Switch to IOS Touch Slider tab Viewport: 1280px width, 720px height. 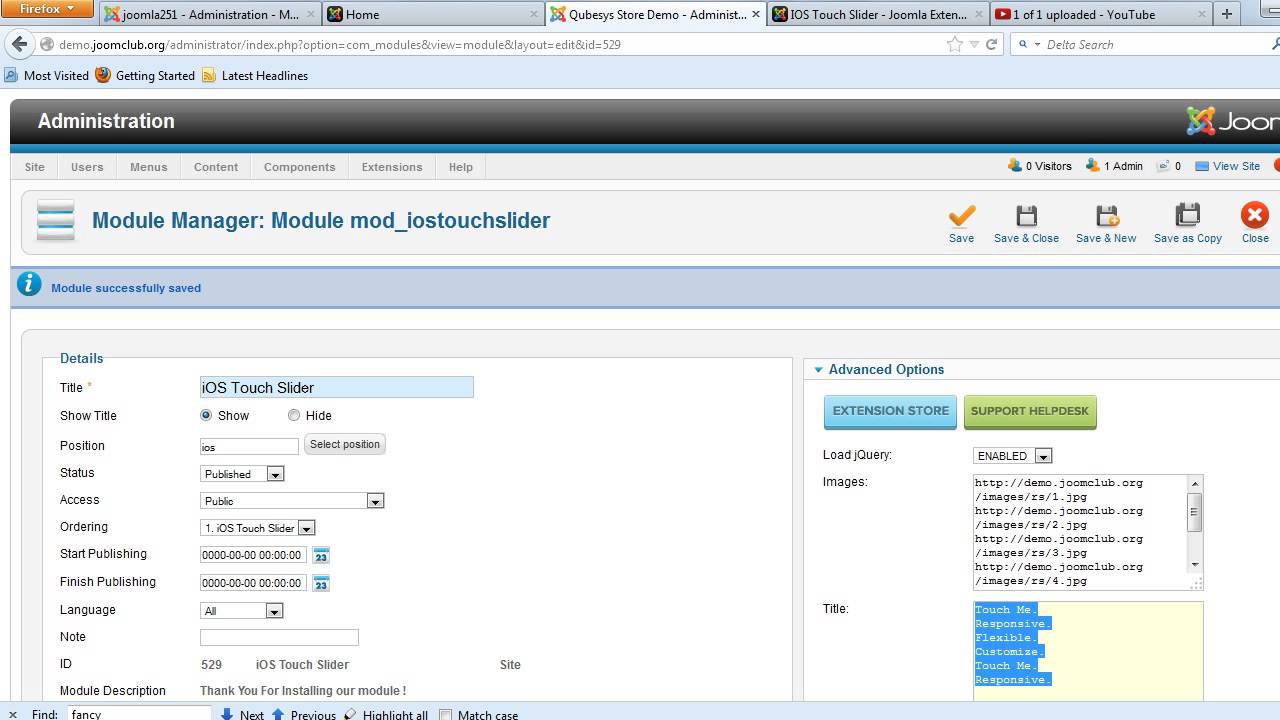tap(878, 14)
